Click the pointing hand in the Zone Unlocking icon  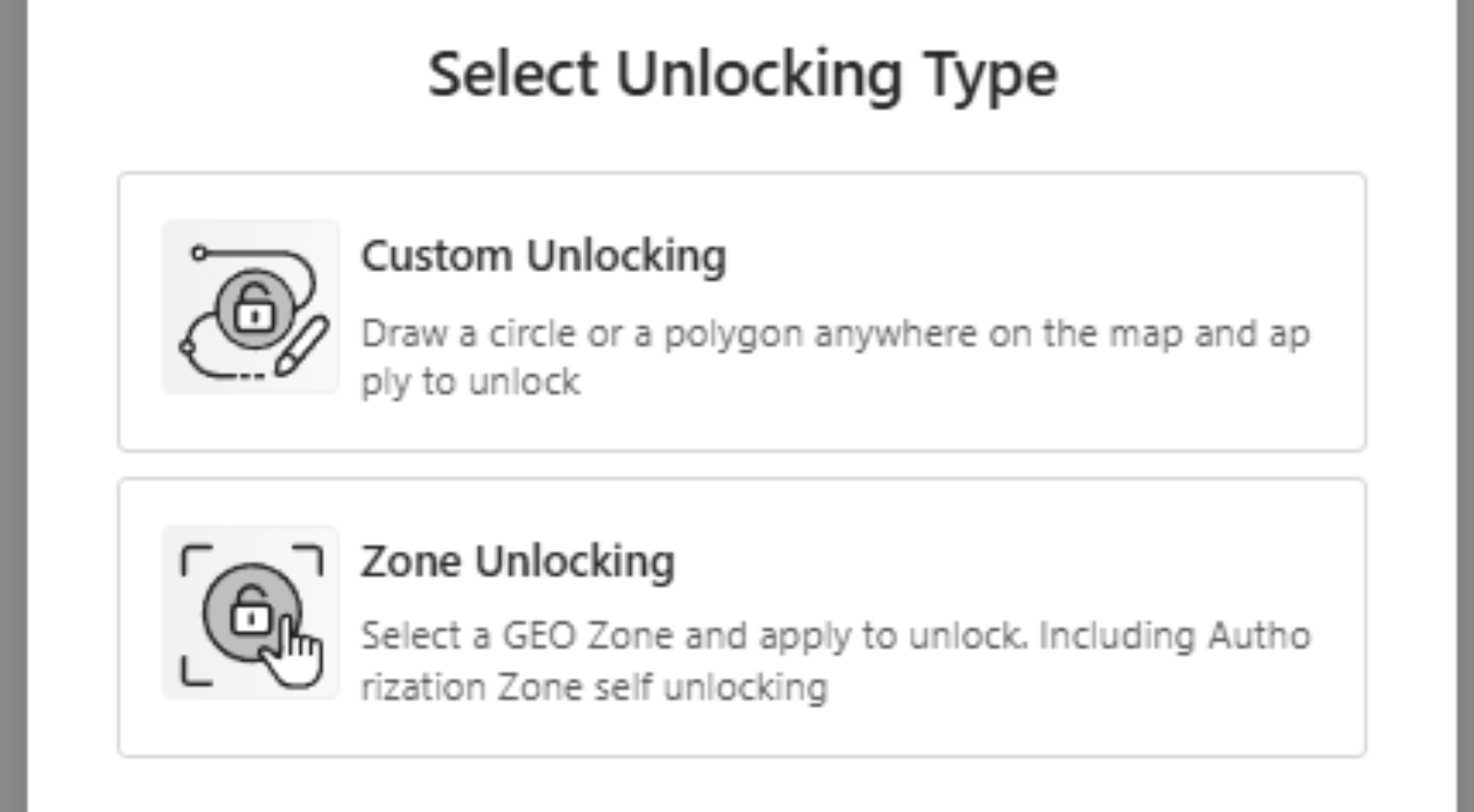coord(294,652)
